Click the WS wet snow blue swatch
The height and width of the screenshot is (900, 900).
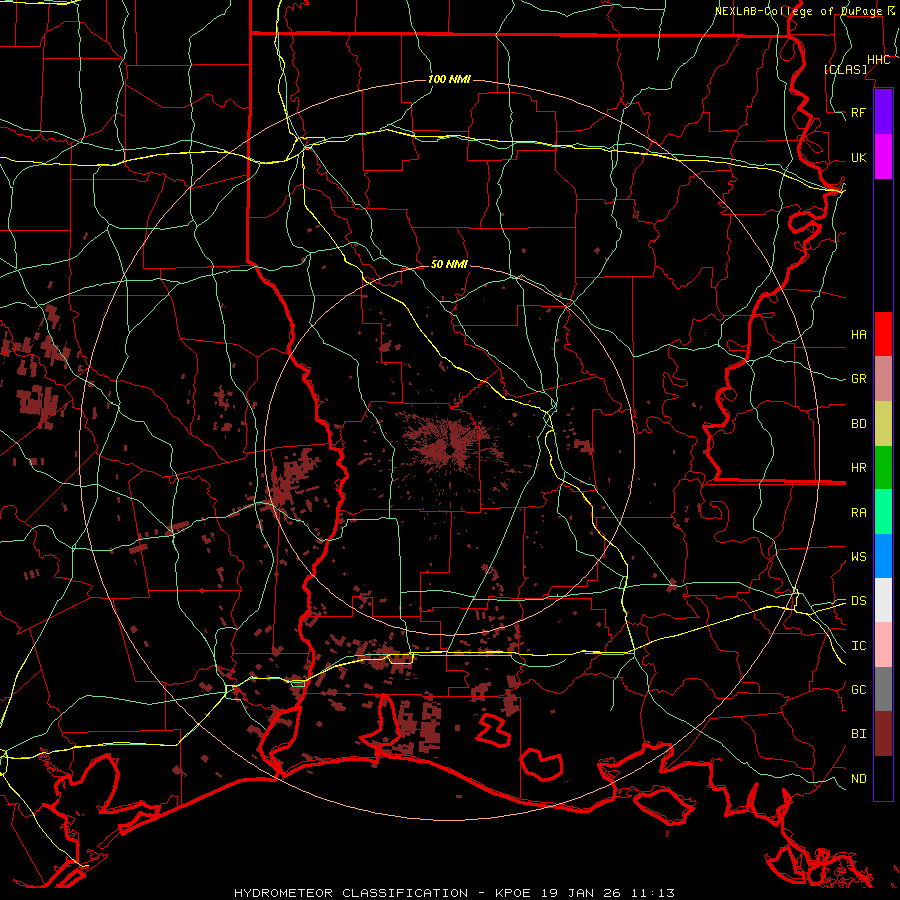pos(883,556)
